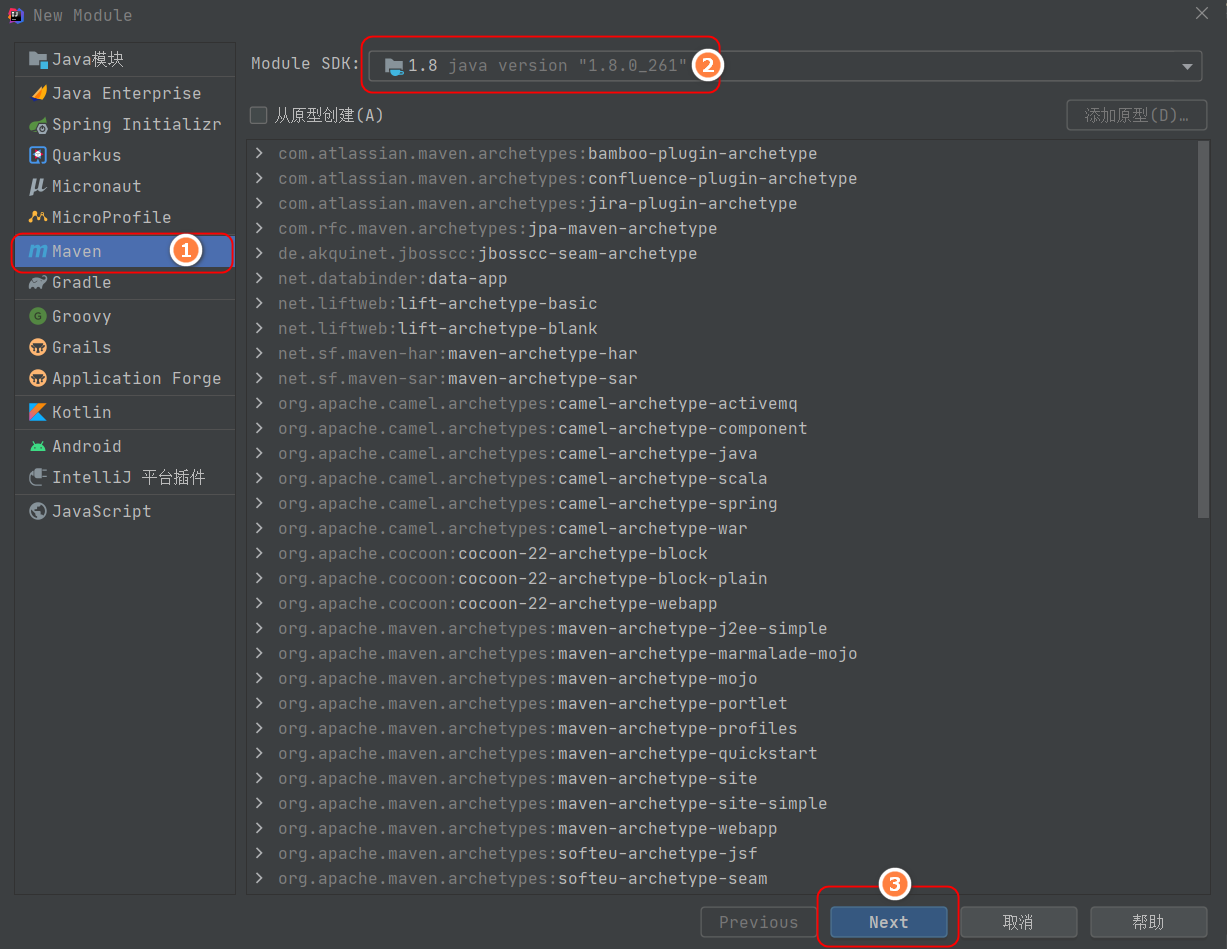This screenshot has height=949, width=1227.
Task: Click the Spring Initializr leaf icon
Action: click(x=38, y=125)
